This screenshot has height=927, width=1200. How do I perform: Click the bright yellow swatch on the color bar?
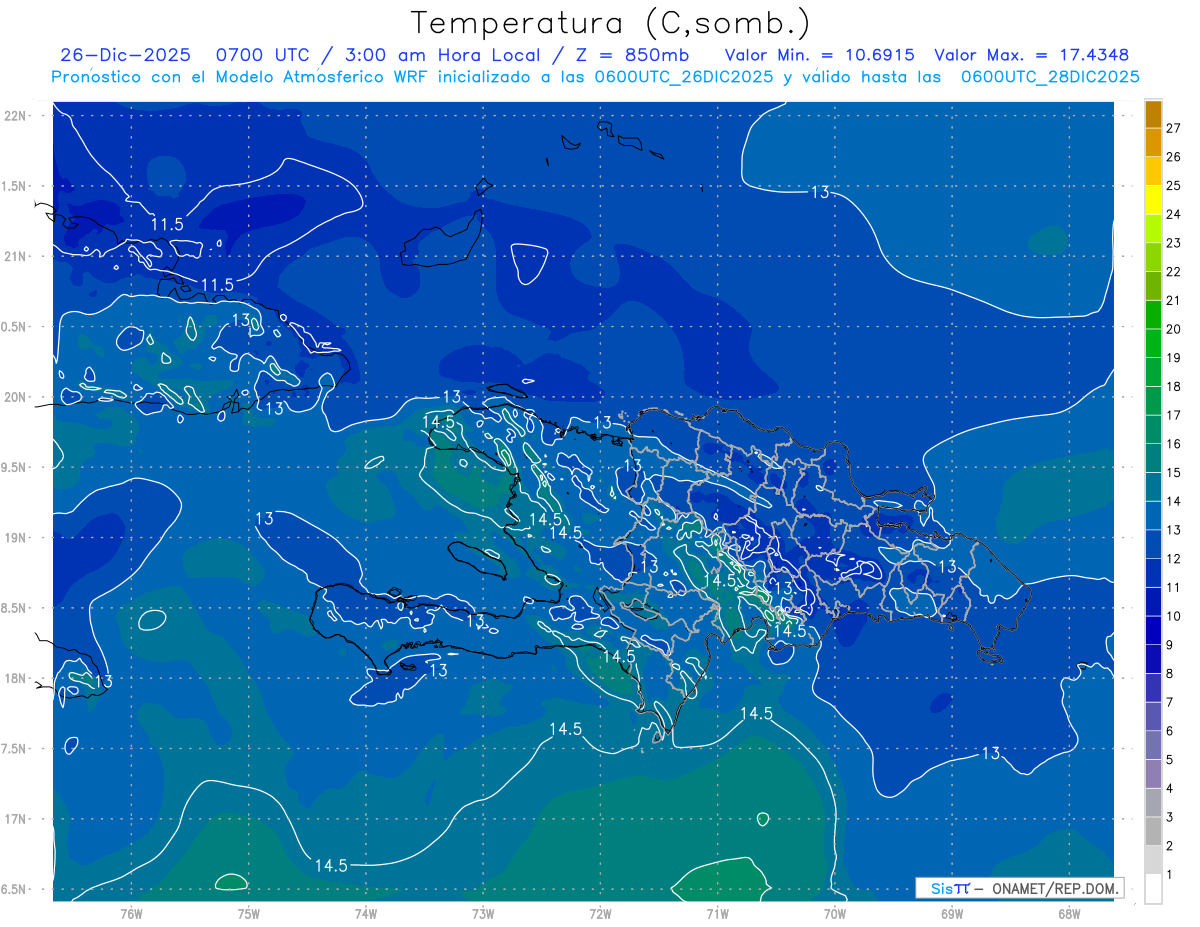(1153, 200)
